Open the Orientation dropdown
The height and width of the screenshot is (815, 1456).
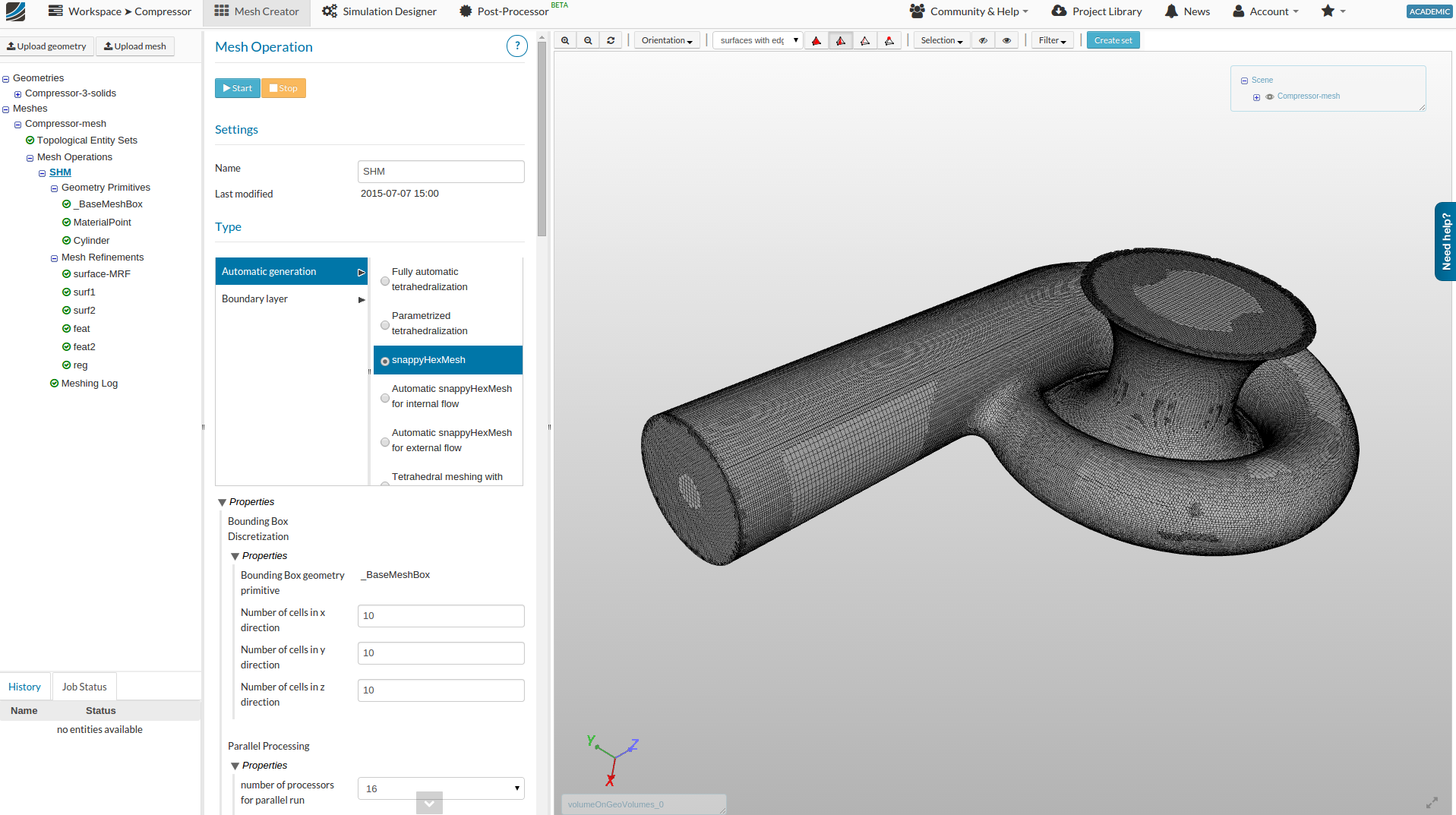point(666,41)
